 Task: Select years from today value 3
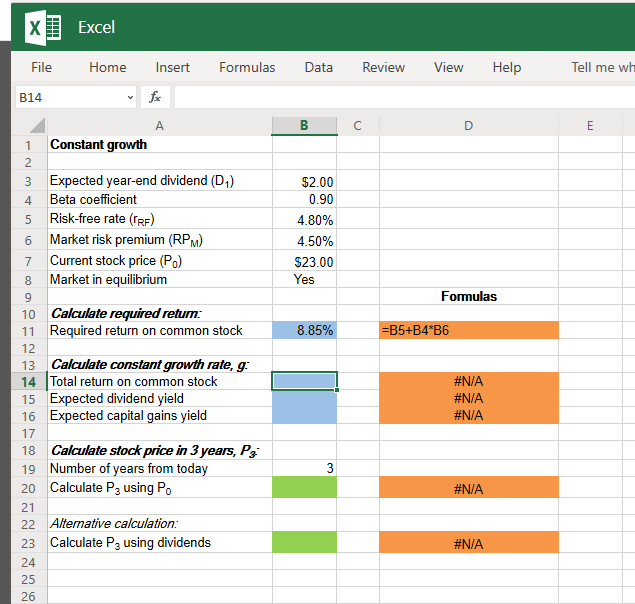click(x=304, y=468)
